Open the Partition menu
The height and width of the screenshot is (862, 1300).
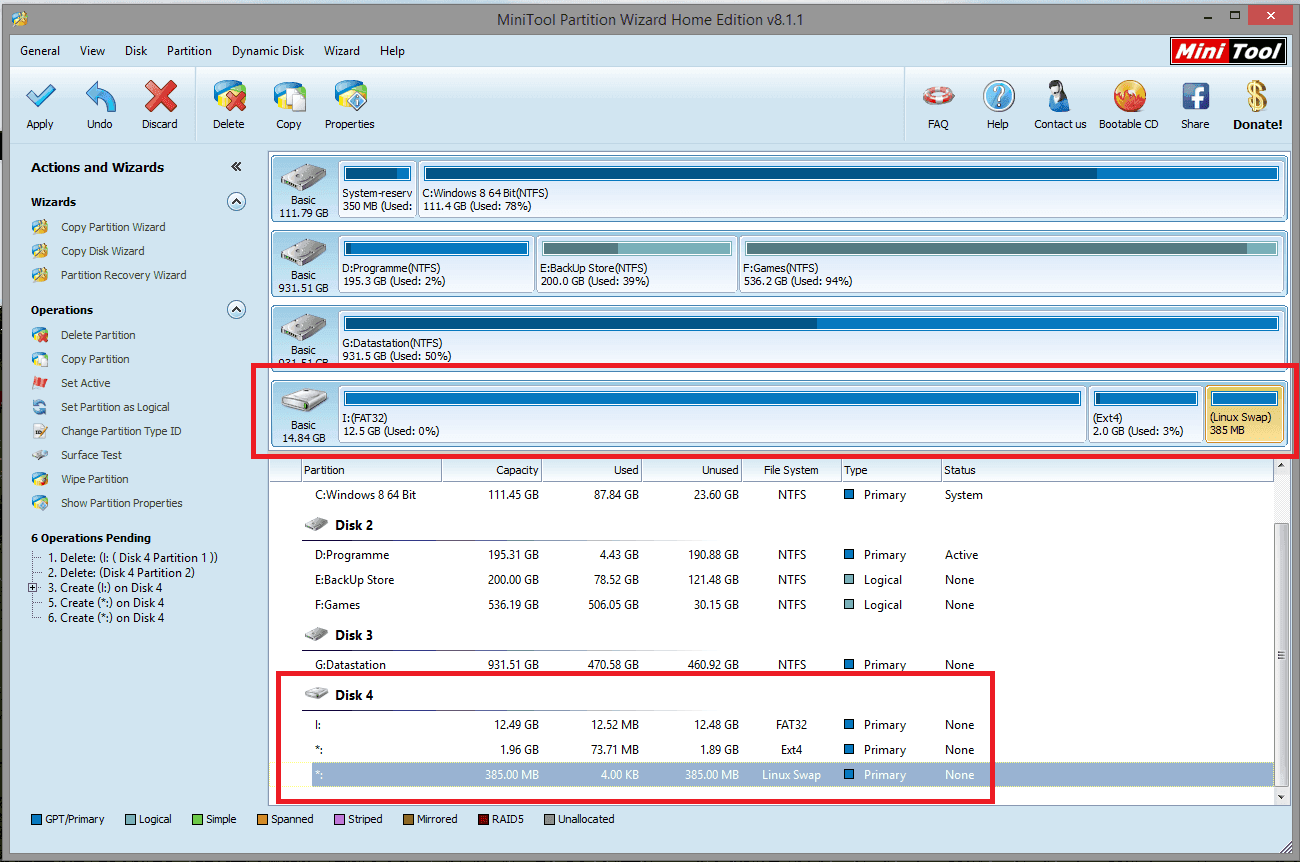click(x=189, y=51)
